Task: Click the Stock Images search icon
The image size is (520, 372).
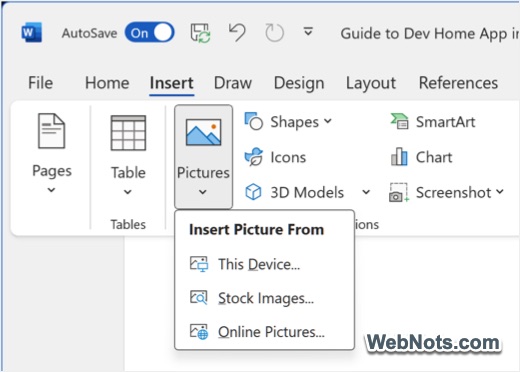Action: [x=199, y=298]
